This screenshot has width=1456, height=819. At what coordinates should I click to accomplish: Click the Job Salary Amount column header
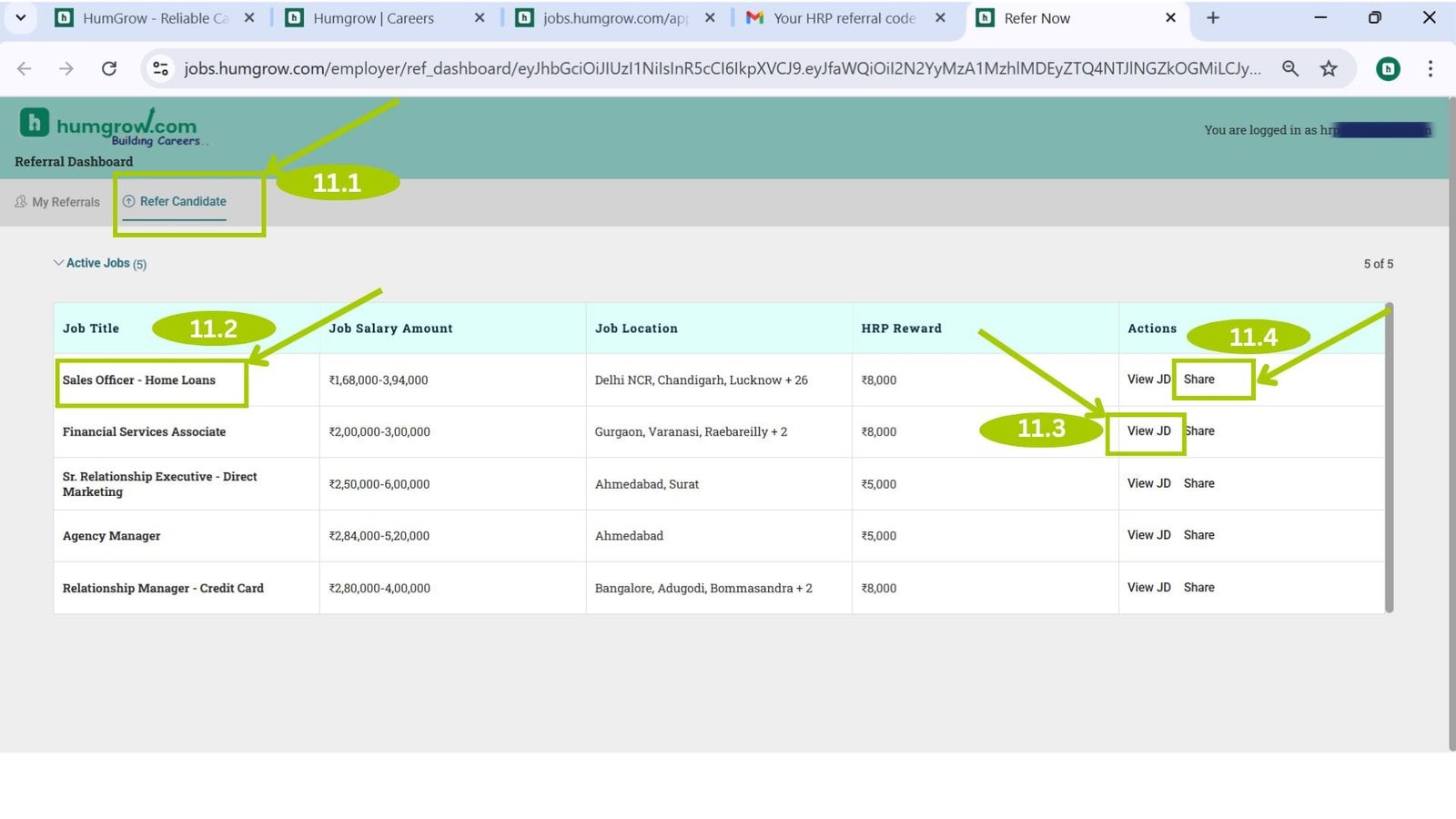click(390, 329)
